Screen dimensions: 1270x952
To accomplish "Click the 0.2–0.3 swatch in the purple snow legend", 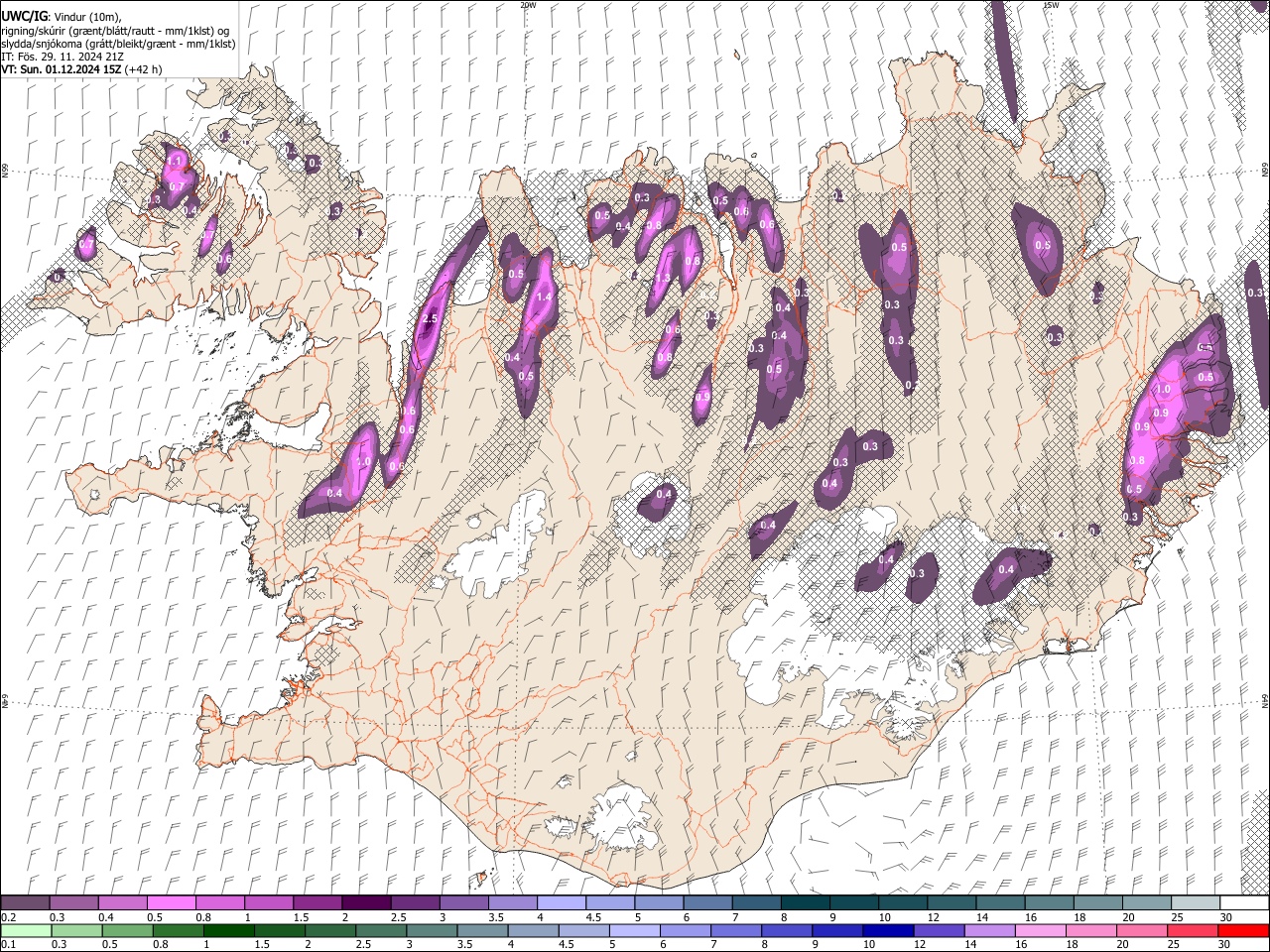I will pos(25,903).
